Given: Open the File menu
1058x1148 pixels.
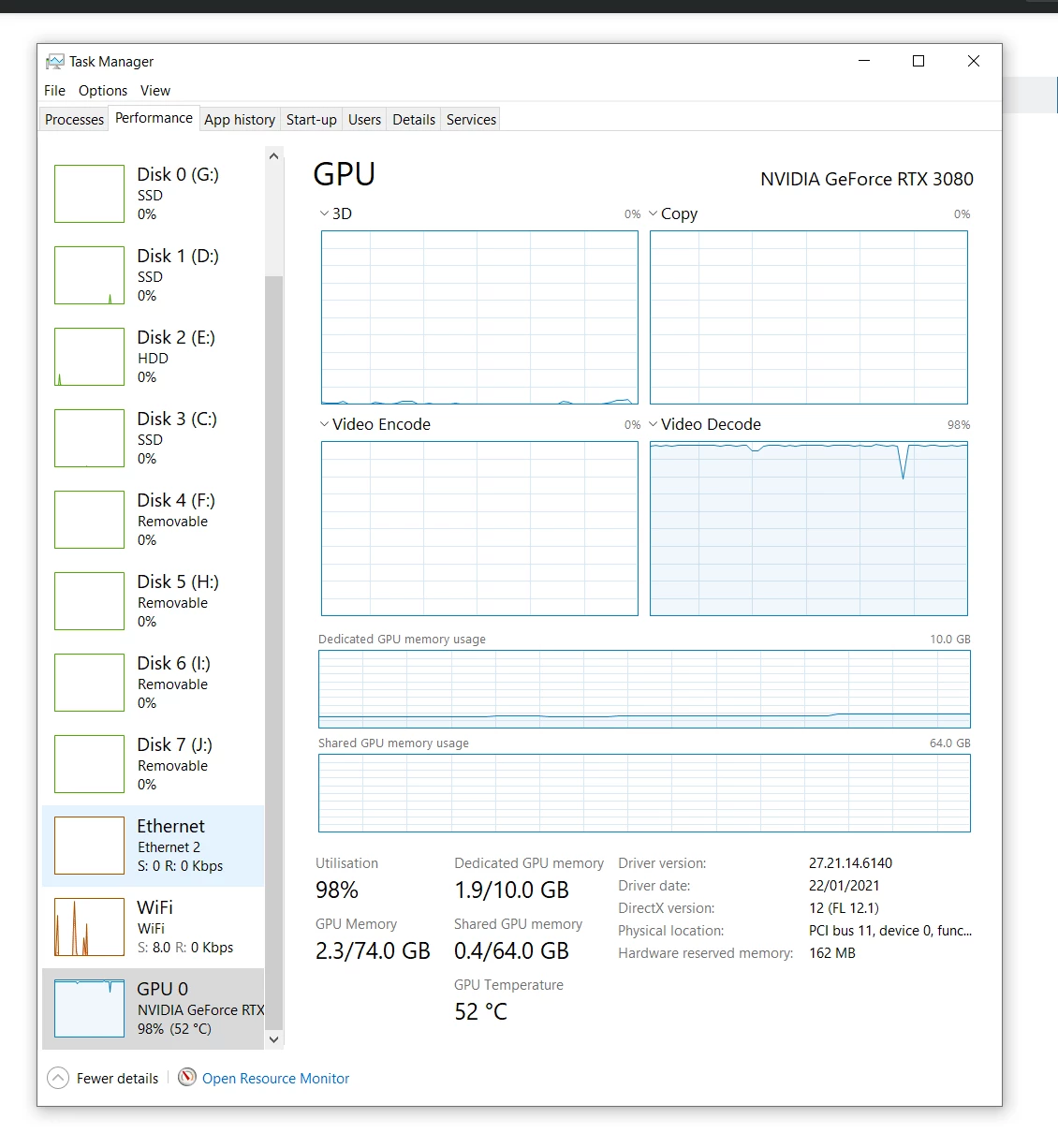Looking at the screenshot, I should click(54, 91).
